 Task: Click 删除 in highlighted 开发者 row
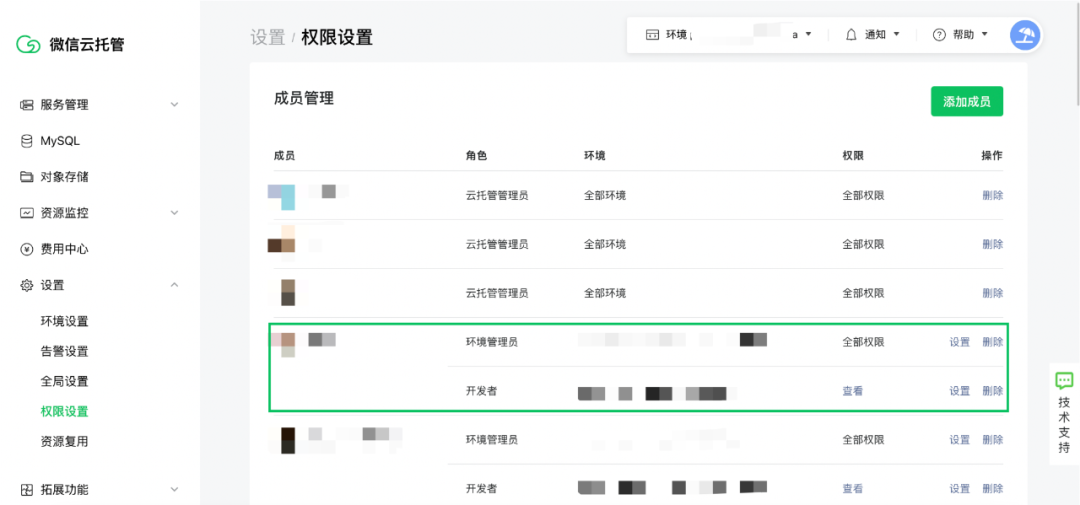click(993, 391)
